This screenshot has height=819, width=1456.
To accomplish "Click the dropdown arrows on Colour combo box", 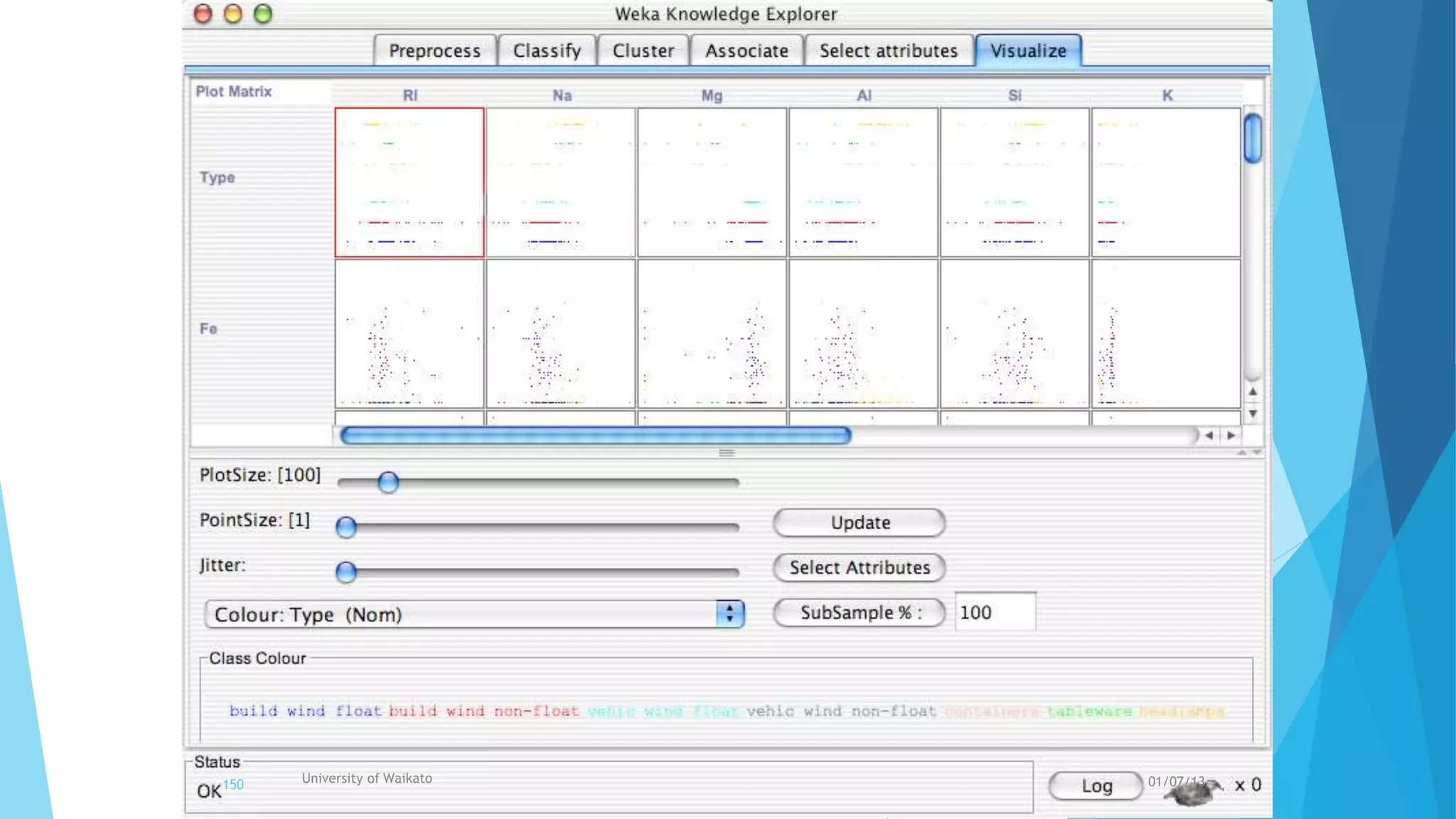I will click(x=730, y=614).
